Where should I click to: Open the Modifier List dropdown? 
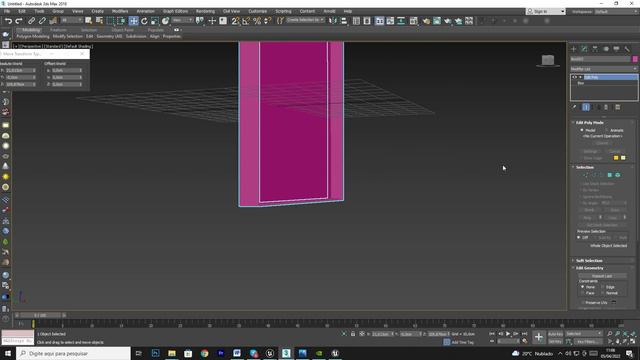point(603,69)
